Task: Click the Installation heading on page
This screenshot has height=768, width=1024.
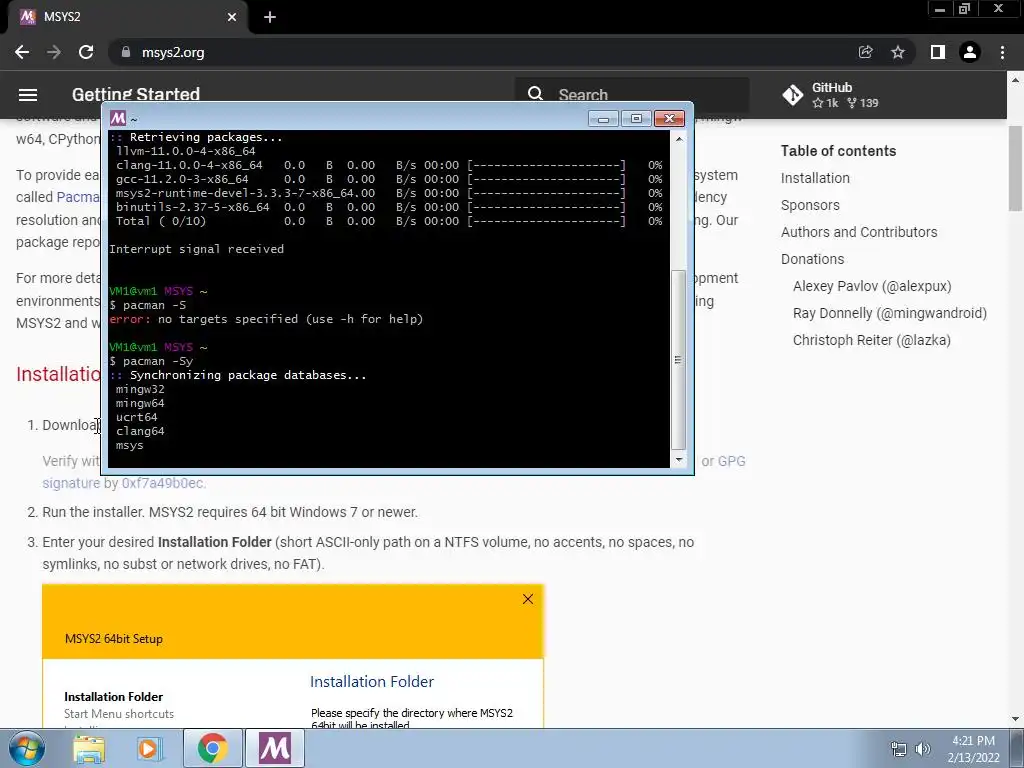Action: (x=59, y=374)
